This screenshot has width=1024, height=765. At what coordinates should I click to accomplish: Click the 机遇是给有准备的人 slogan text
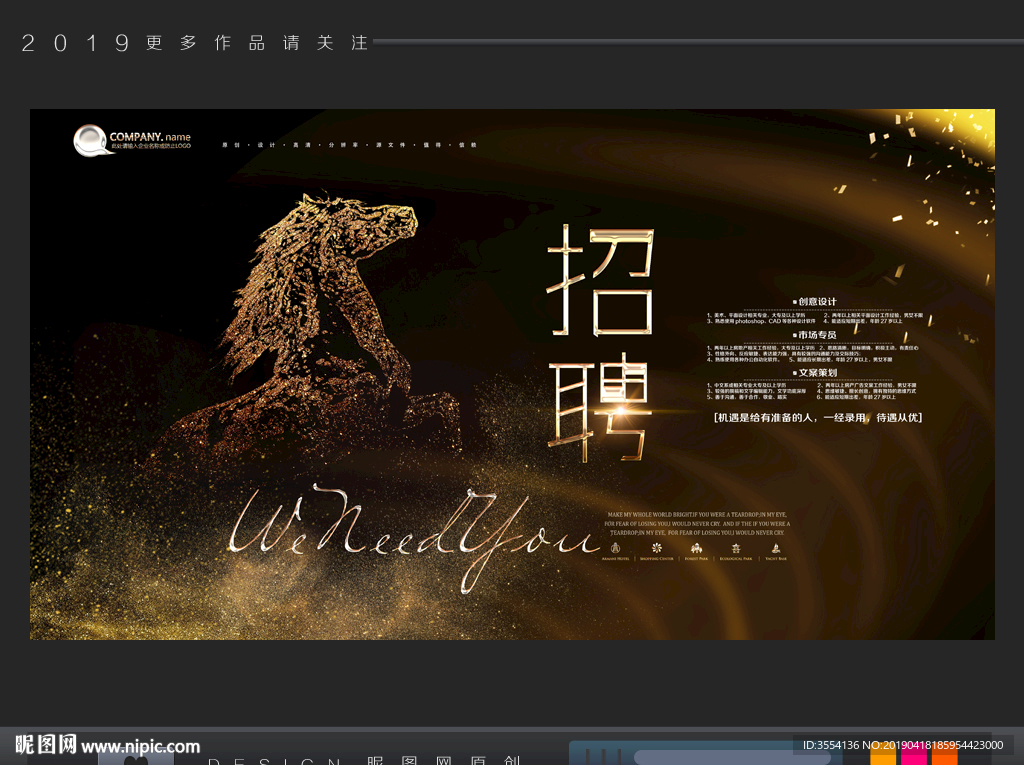coord(816,418)
